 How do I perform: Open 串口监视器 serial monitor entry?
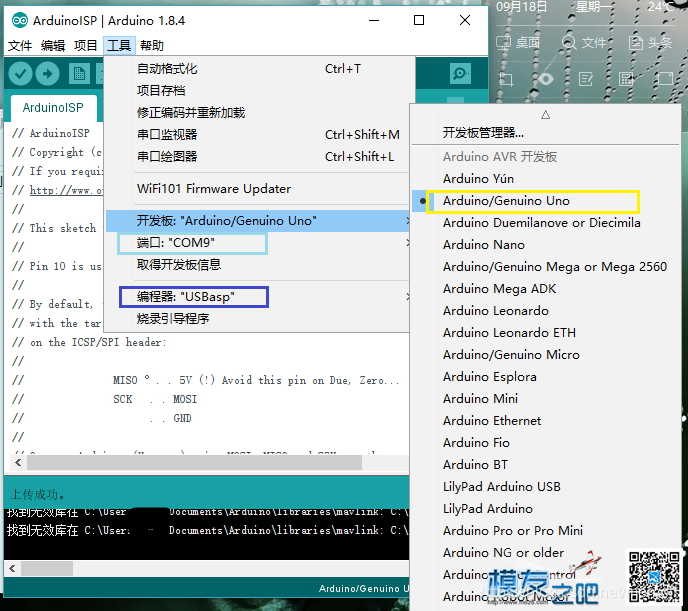[258, 135]
